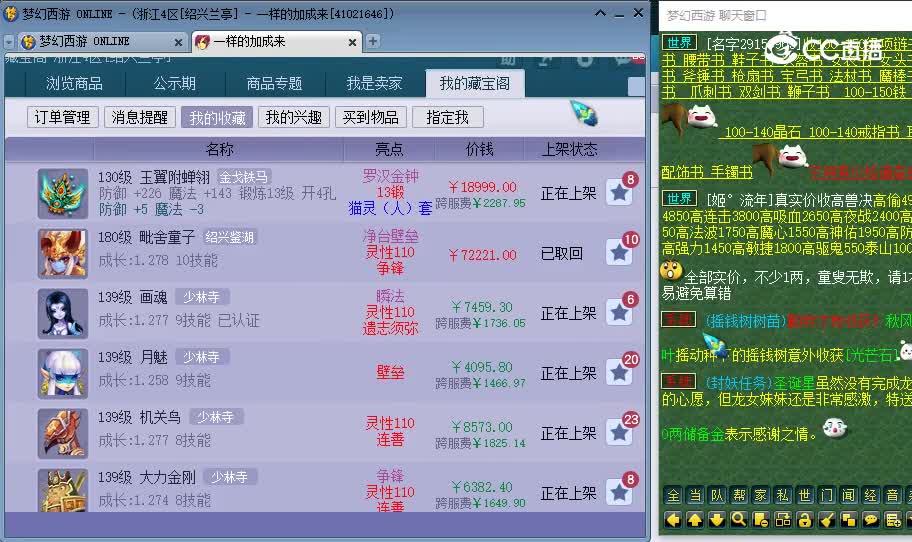Add a new tab with plus button
Viewport: 912px width, 542px height.
pos(373,41)
